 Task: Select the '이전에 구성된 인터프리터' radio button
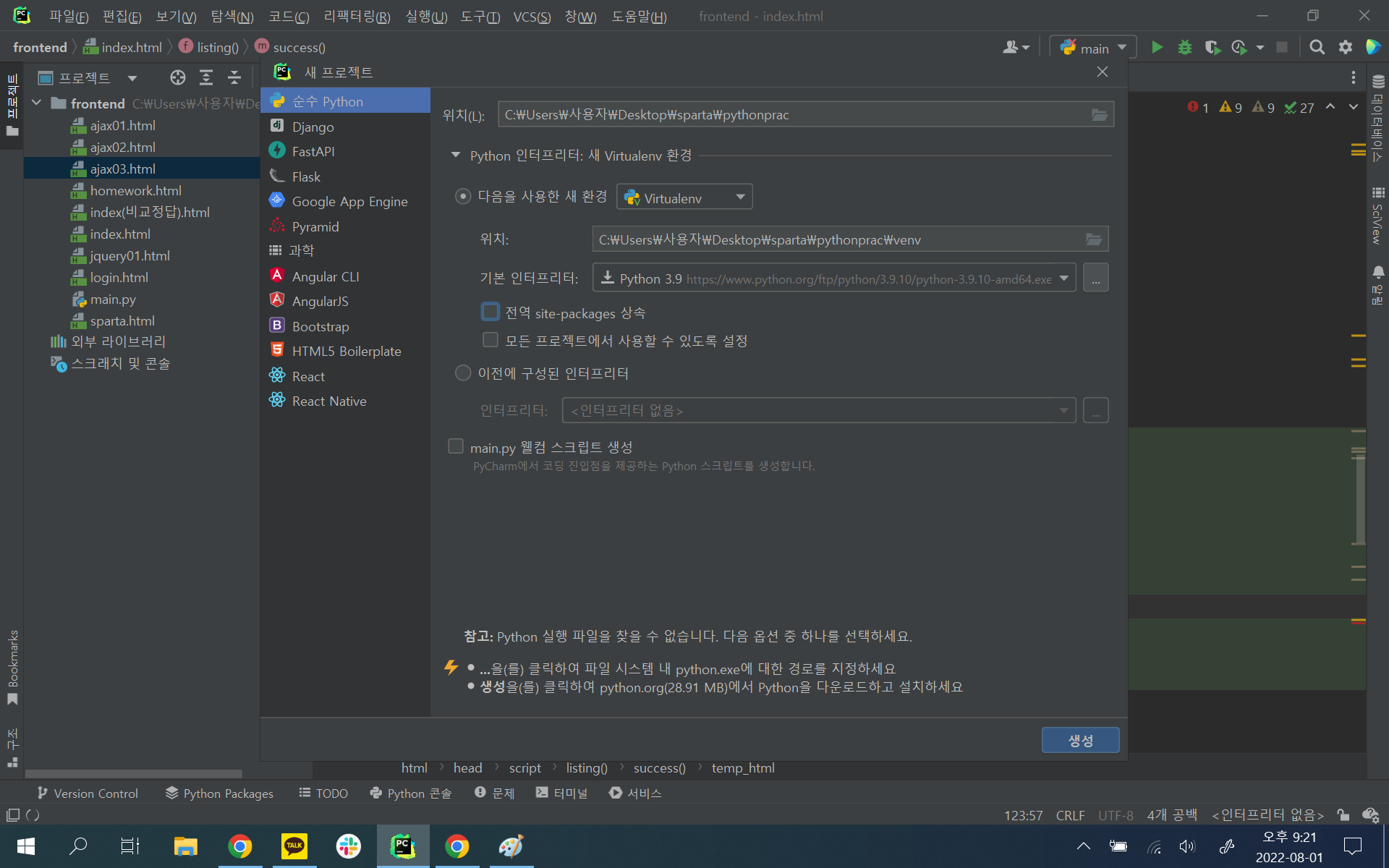[463, 373]
